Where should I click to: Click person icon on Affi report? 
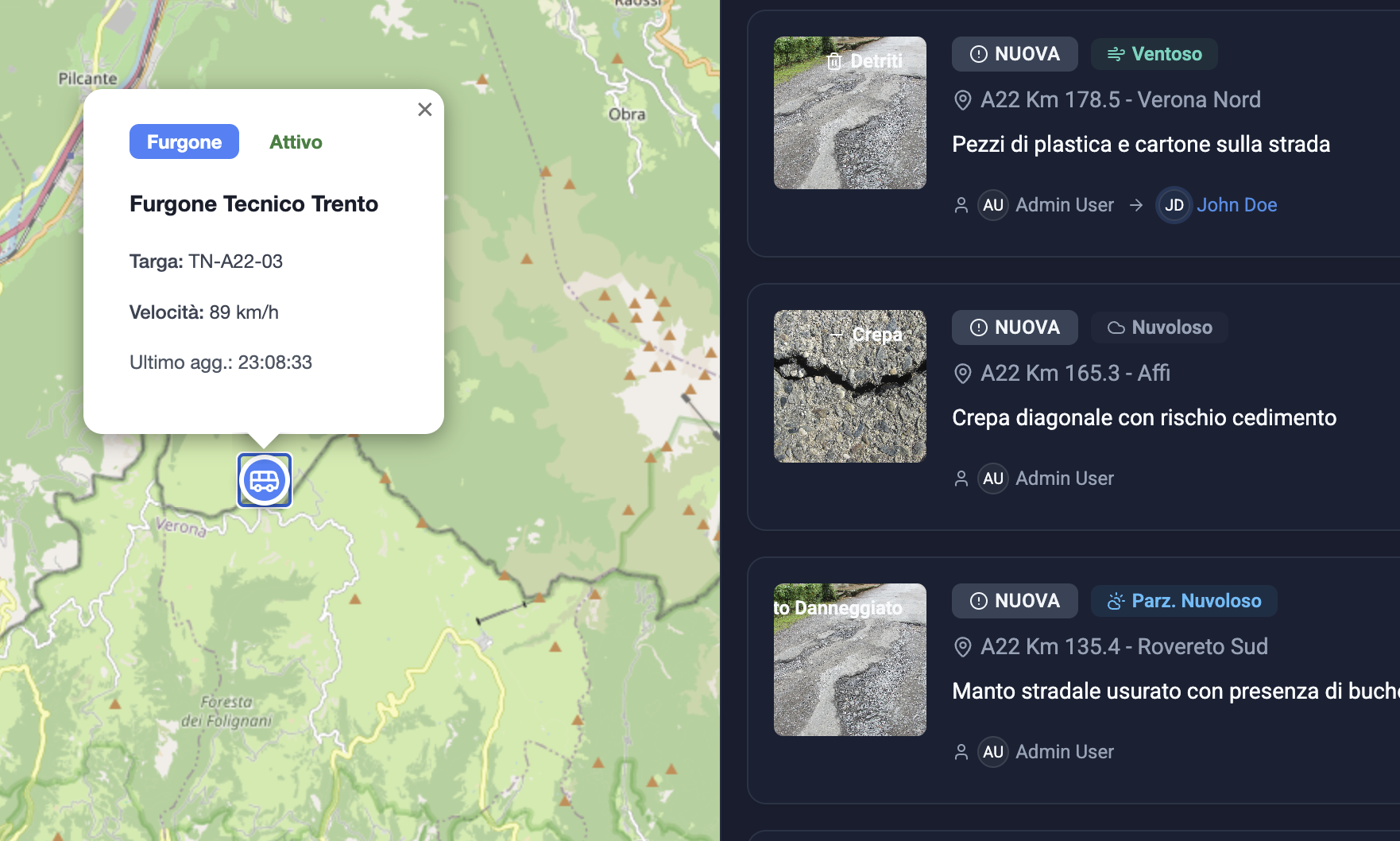click(x=961, y=479)
